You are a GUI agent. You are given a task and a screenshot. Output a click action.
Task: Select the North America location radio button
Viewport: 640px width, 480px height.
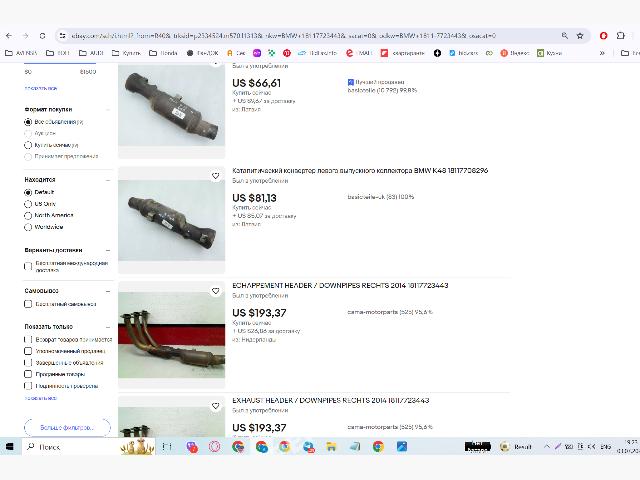pyautogui.click(x=28, y=215)
